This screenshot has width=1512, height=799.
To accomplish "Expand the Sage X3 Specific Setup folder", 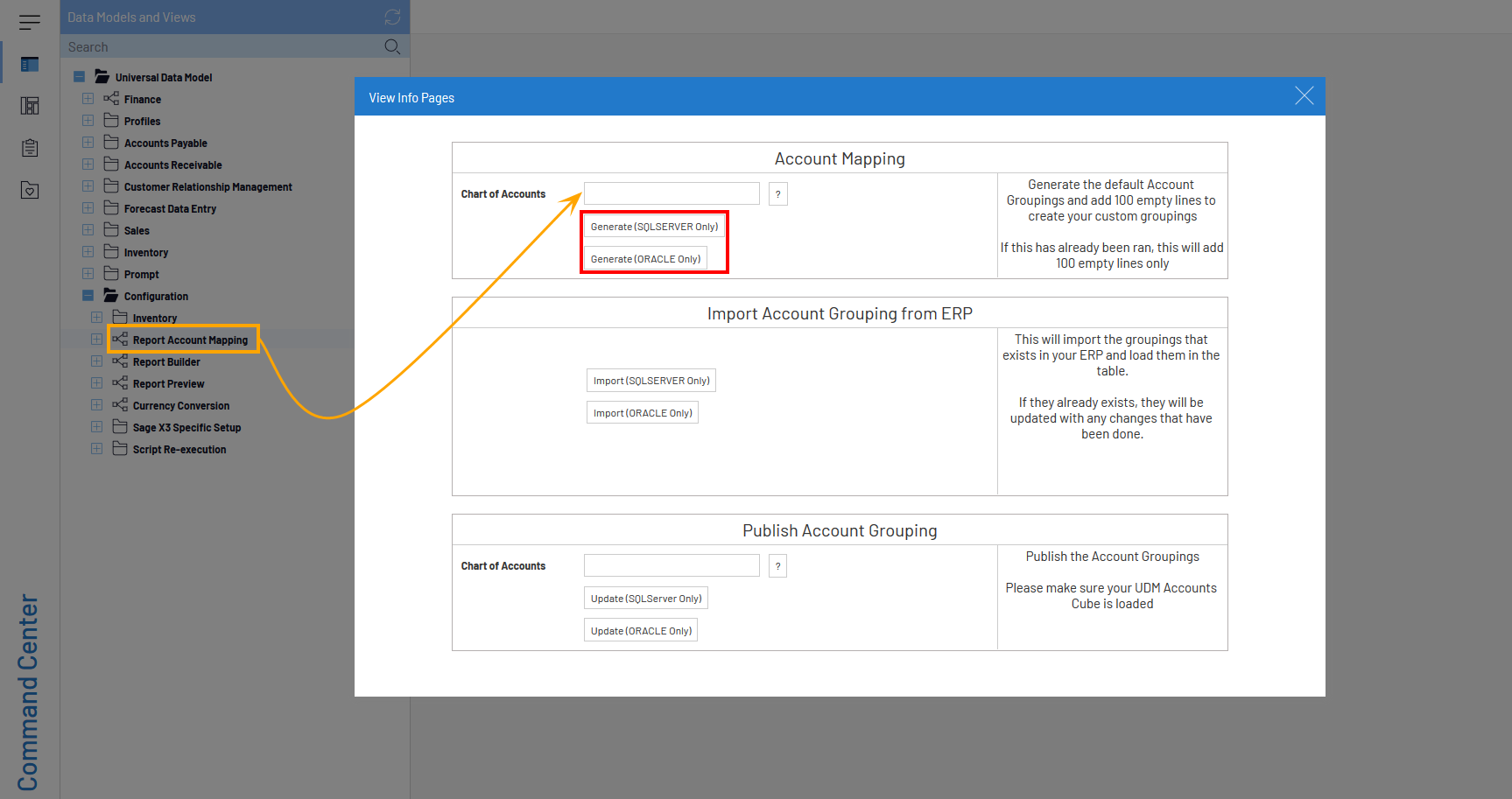I will (96, 427).
